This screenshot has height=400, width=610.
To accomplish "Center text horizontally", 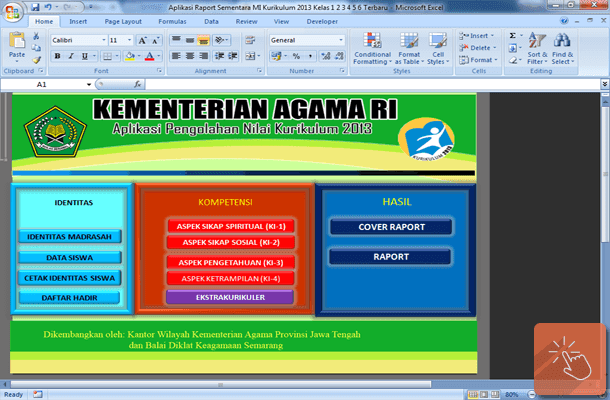I will (x=189, y=56).
